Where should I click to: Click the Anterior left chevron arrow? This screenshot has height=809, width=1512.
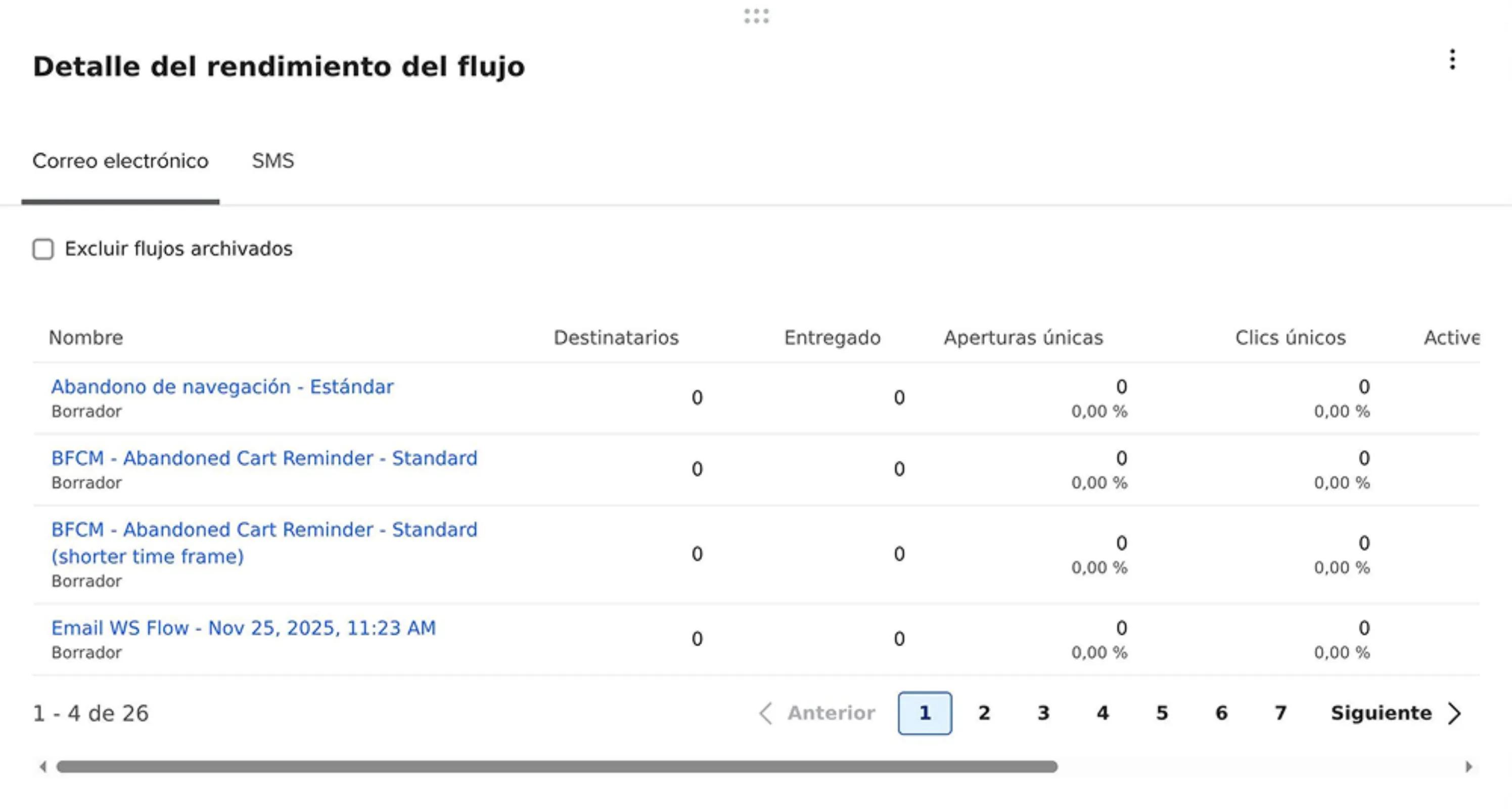click(765, 713)
